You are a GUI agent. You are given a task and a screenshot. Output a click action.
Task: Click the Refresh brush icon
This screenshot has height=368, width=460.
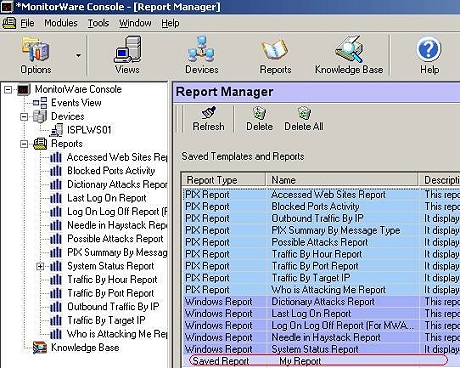click(209, 113)
